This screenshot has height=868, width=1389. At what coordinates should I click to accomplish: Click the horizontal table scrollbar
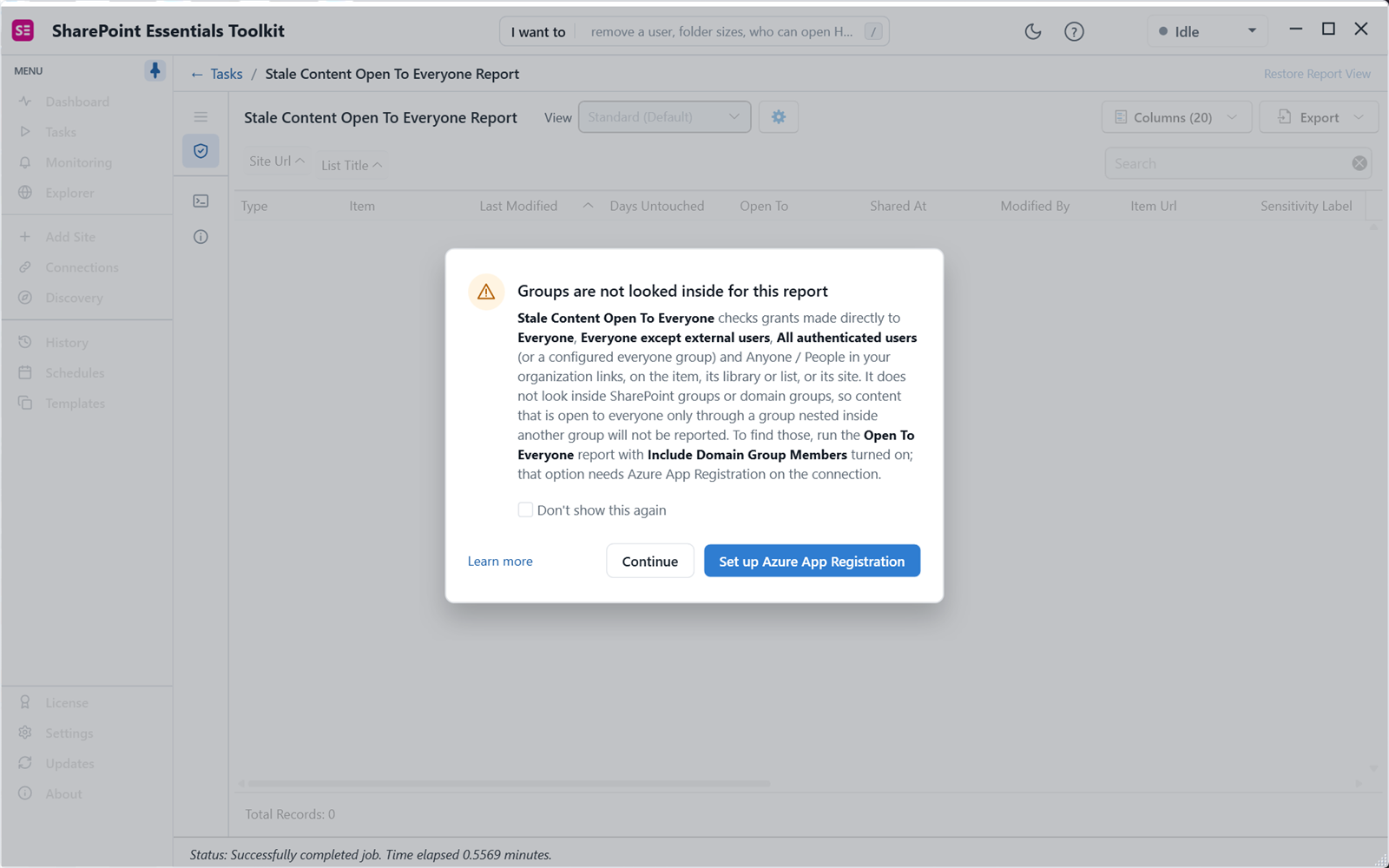click(510, 784)
